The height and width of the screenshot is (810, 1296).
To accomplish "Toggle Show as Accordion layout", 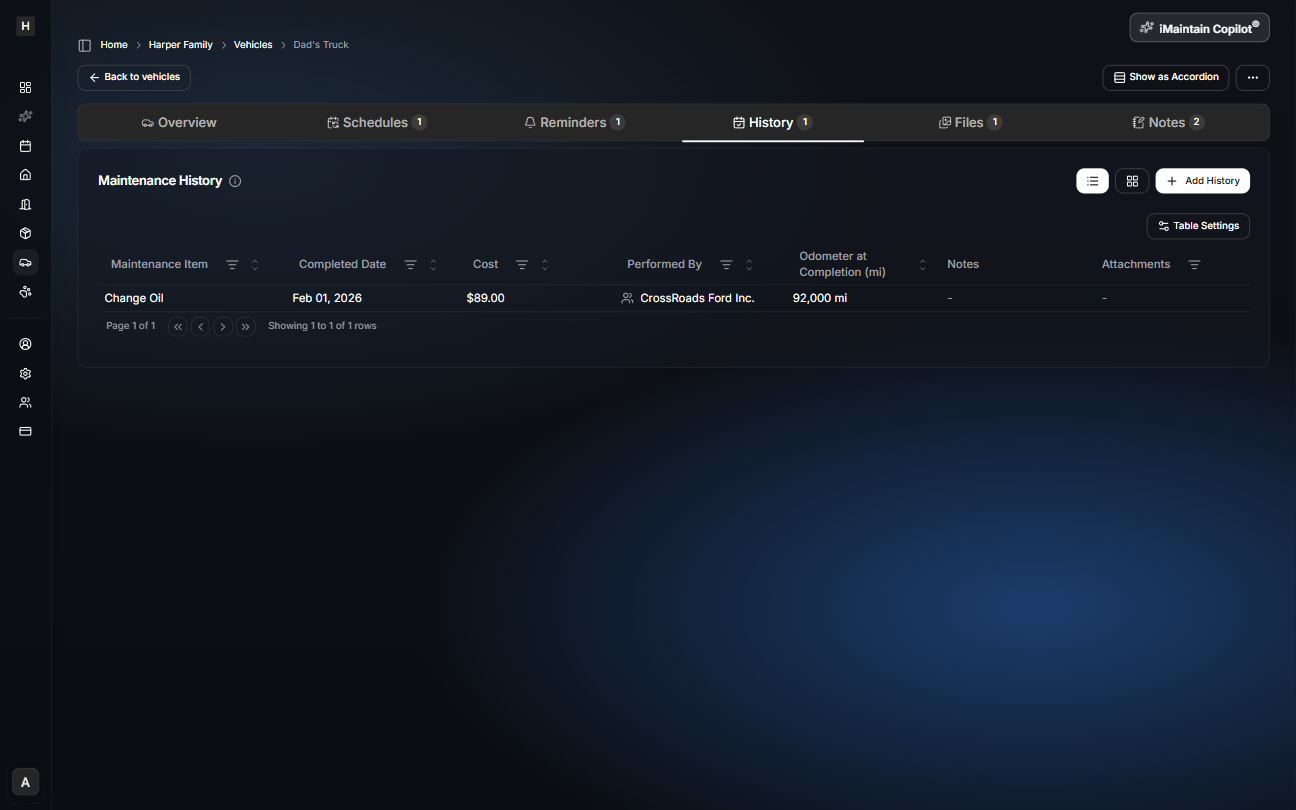I will [1165, 77].
